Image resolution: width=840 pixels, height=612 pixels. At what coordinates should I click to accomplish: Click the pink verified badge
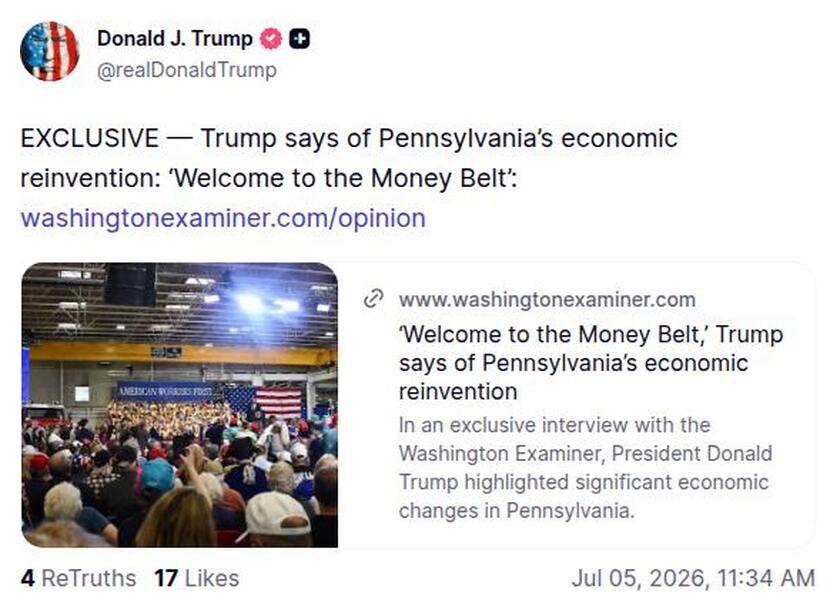pos(271,39)
